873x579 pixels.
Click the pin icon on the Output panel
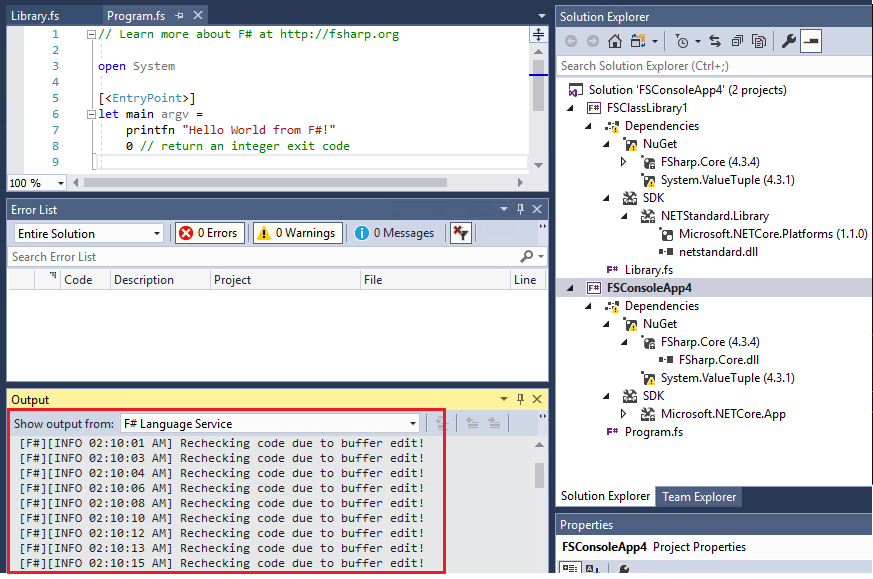[x=519, y=399]
